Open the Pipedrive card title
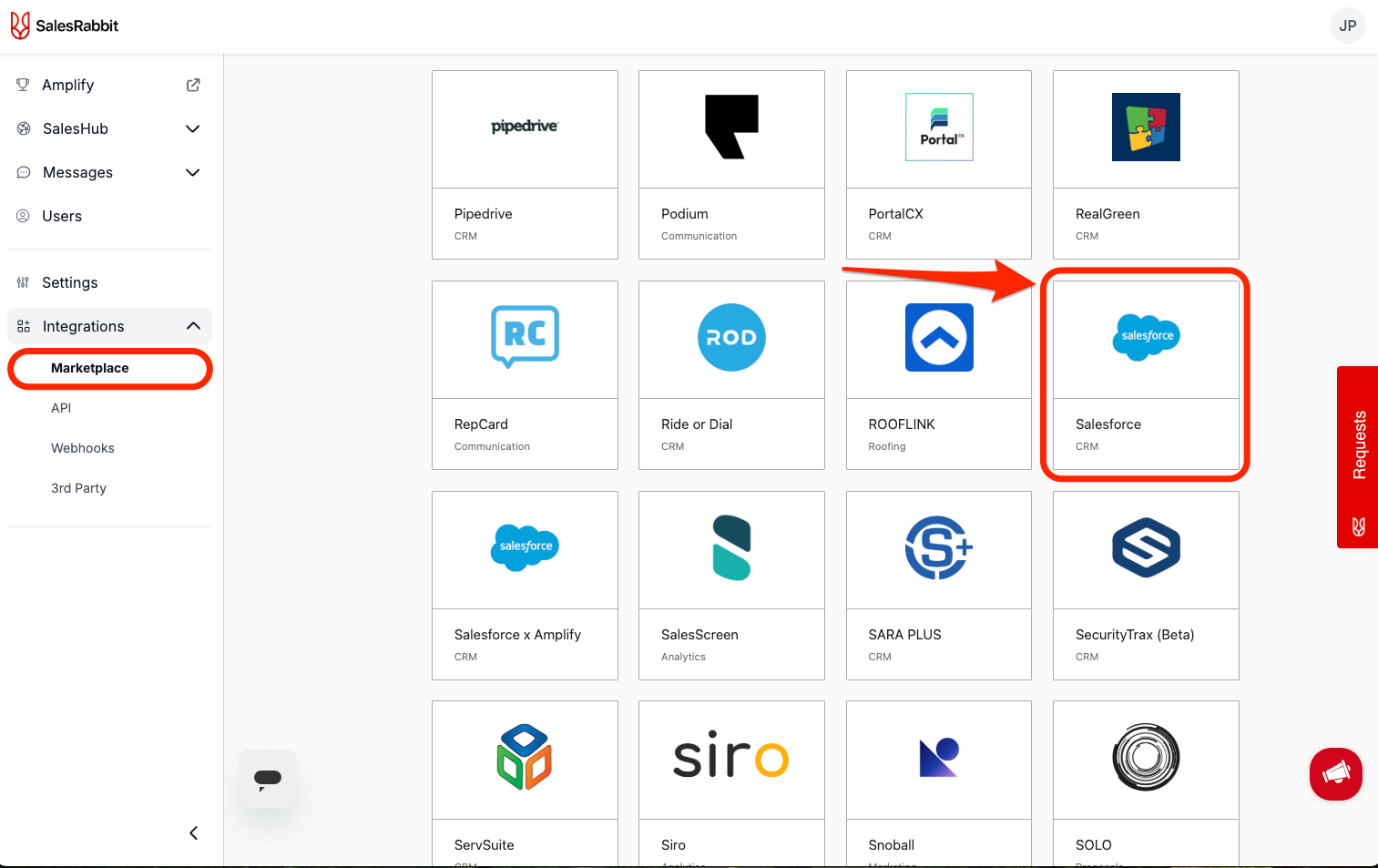This screenshot has height=868, width=1378. (484, 214)
